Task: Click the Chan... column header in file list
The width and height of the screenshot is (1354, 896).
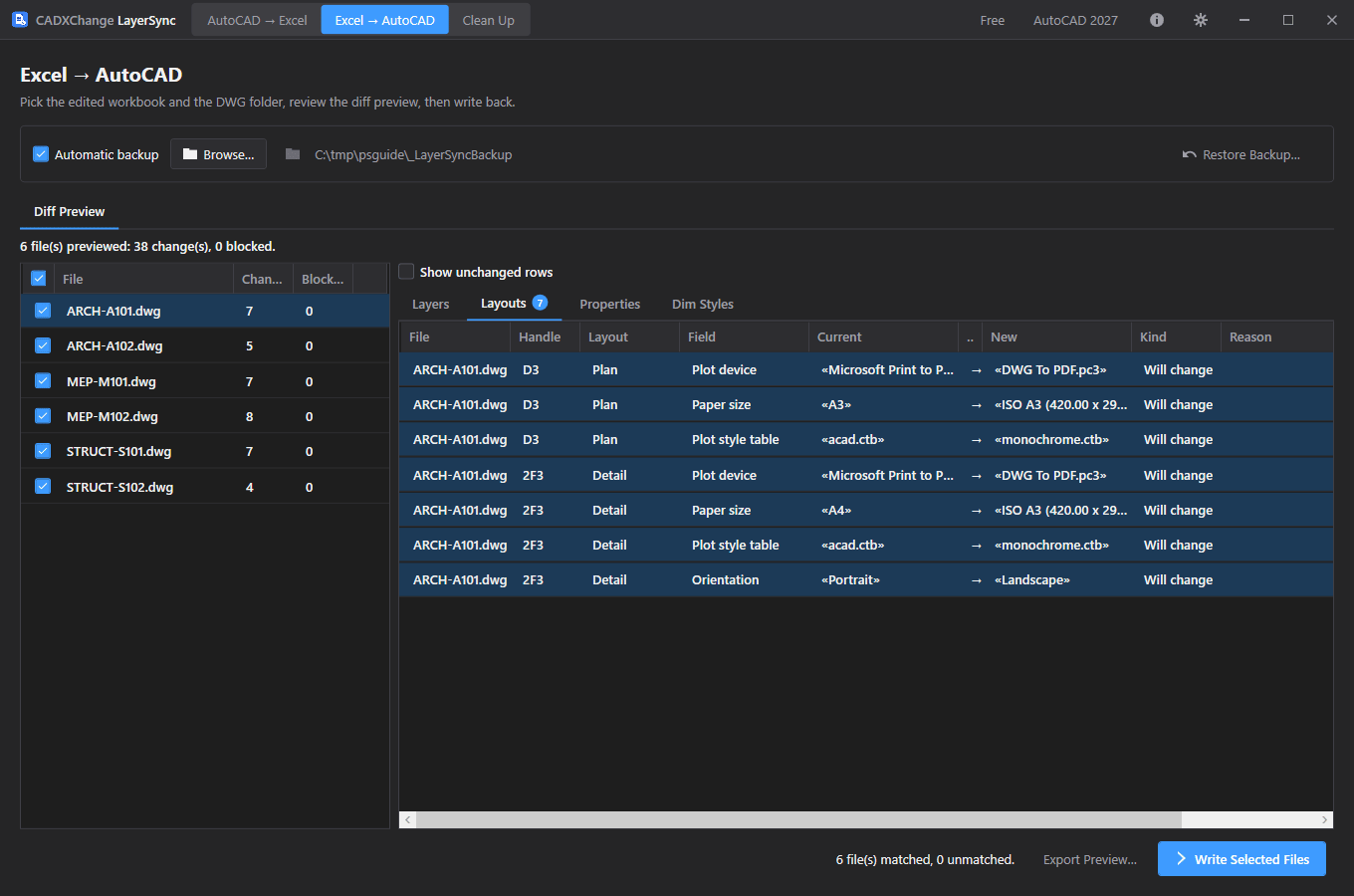Action: pos(263,279)
